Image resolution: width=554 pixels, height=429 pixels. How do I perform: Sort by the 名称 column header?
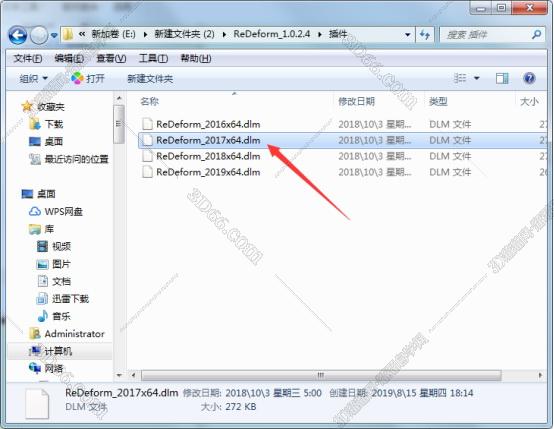(149, 102)
